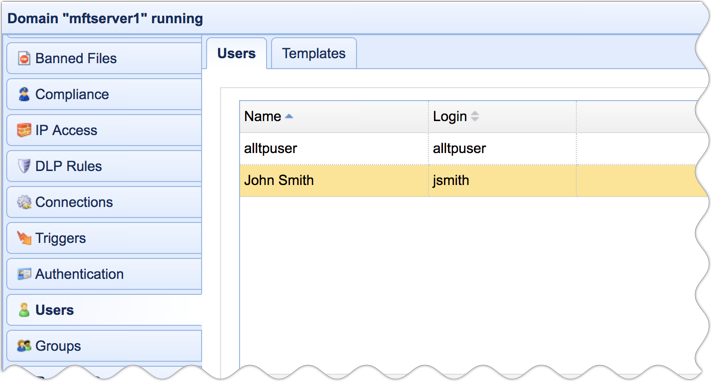Viewport: 711px width, 381px height.
Task: Click the jsmith login cell
Action: coord(502,181)
